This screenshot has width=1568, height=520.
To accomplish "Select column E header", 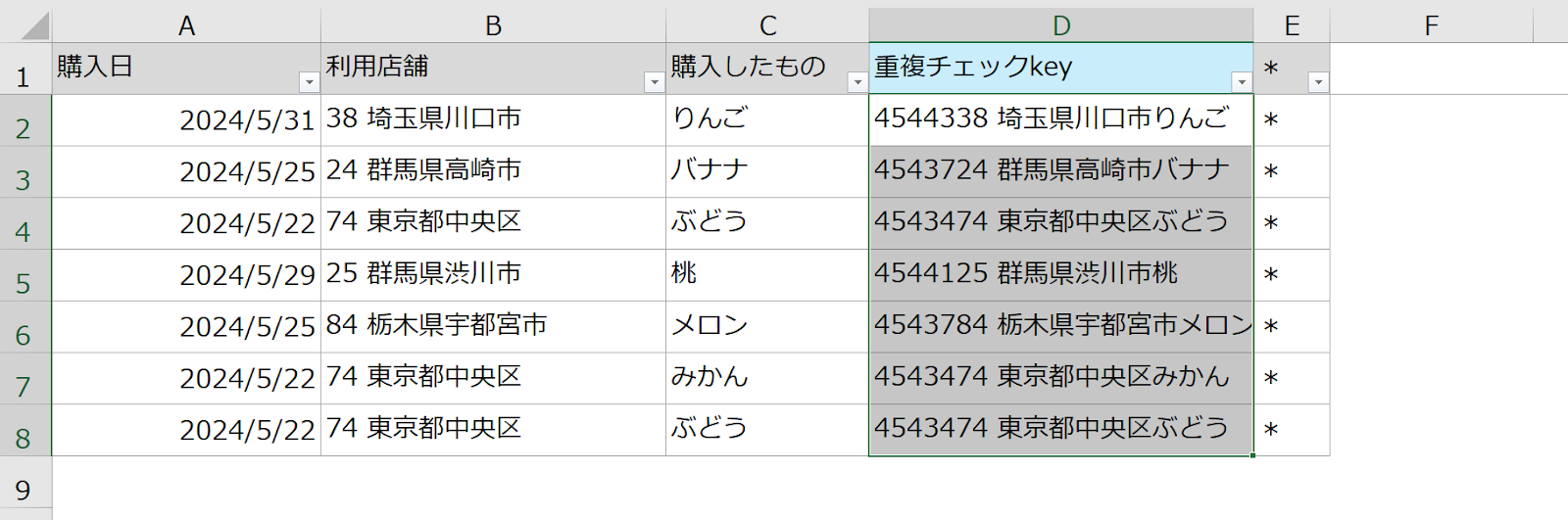I will tap(1292, 25).
